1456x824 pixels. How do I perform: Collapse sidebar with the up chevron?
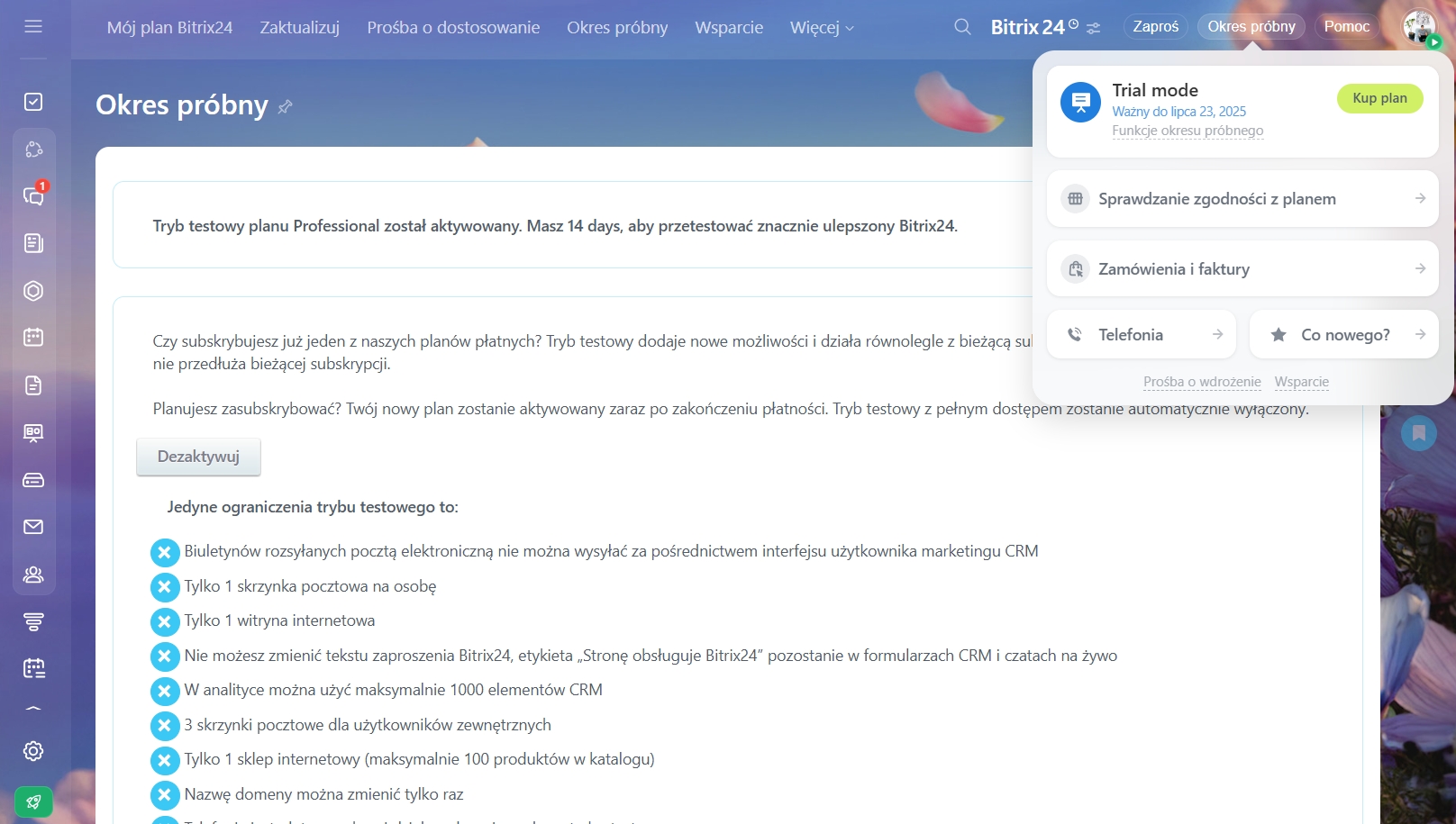tap(33, 709)
